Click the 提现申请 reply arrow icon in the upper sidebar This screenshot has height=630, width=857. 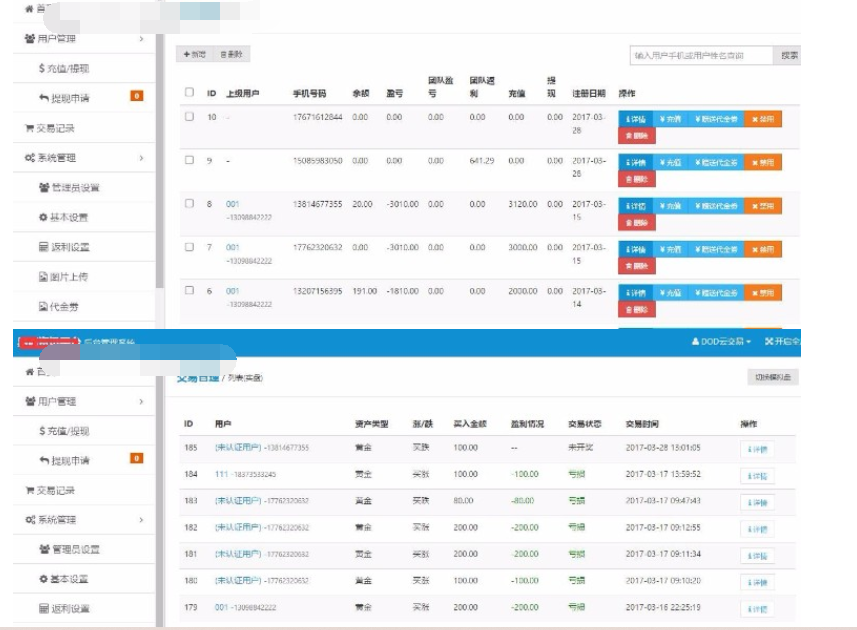pyautogui.click(x=44, y=98)
